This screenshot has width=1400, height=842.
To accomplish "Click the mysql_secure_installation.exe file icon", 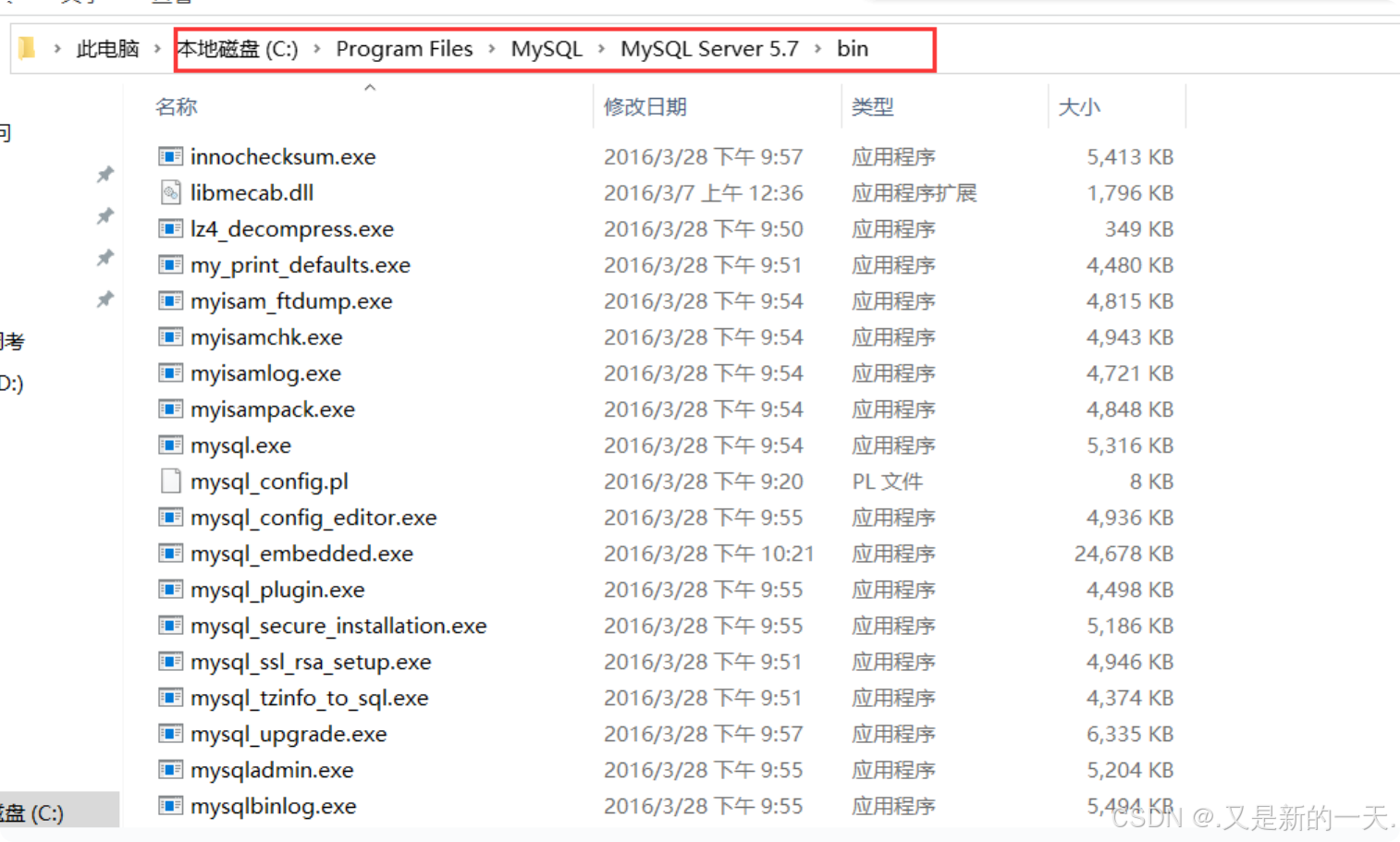I will coord(170,625).
